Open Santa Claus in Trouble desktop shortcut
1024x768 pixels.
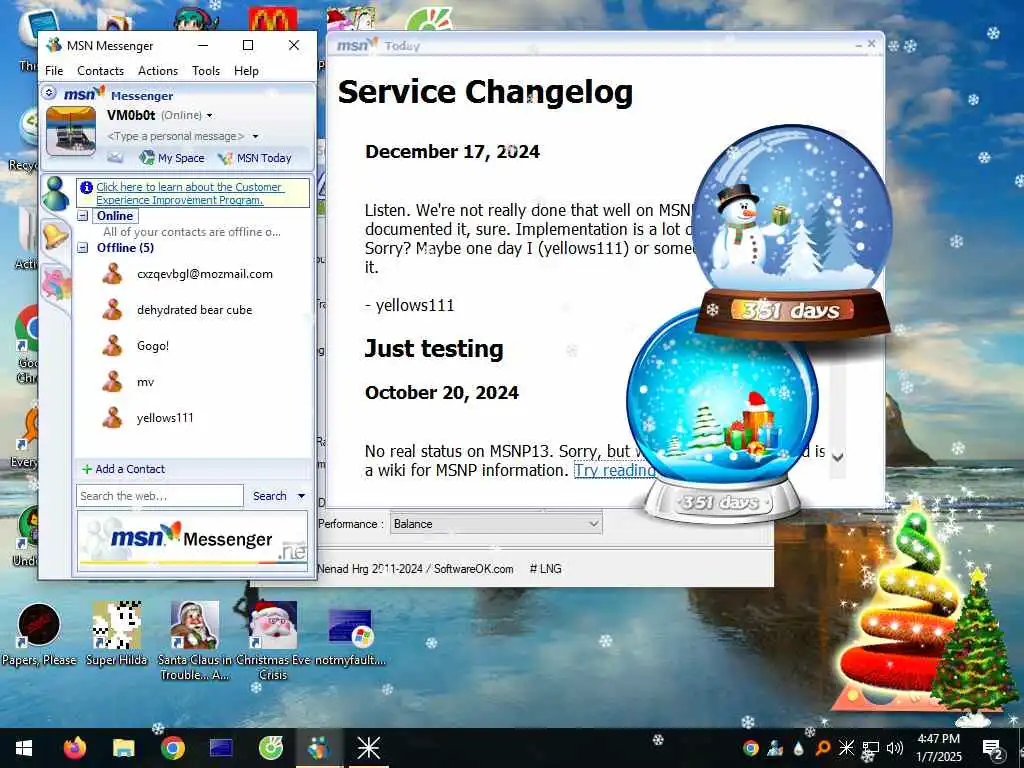[195, 640]
